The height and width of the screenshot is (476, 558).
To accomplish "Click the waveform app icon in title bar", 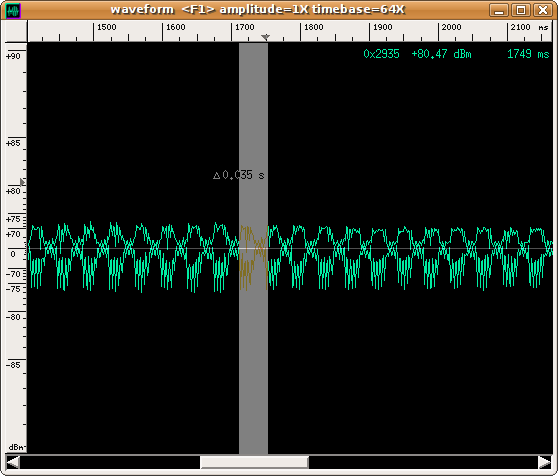I will [x=14, y=10].
